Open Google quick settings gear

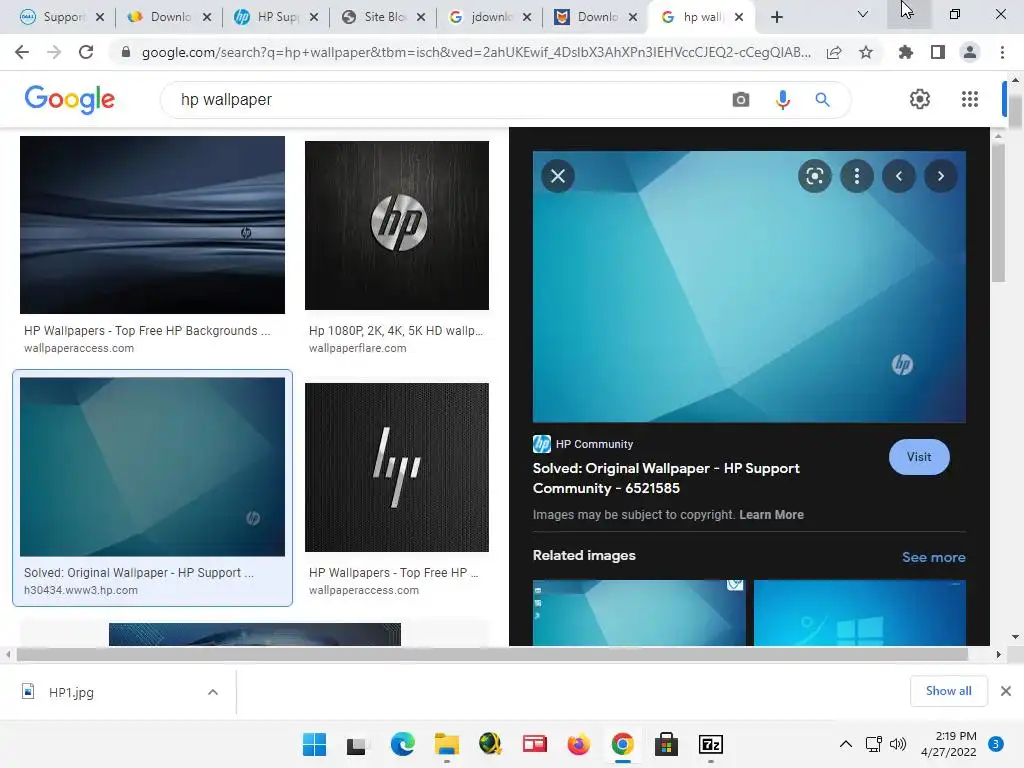click(920, 99)
